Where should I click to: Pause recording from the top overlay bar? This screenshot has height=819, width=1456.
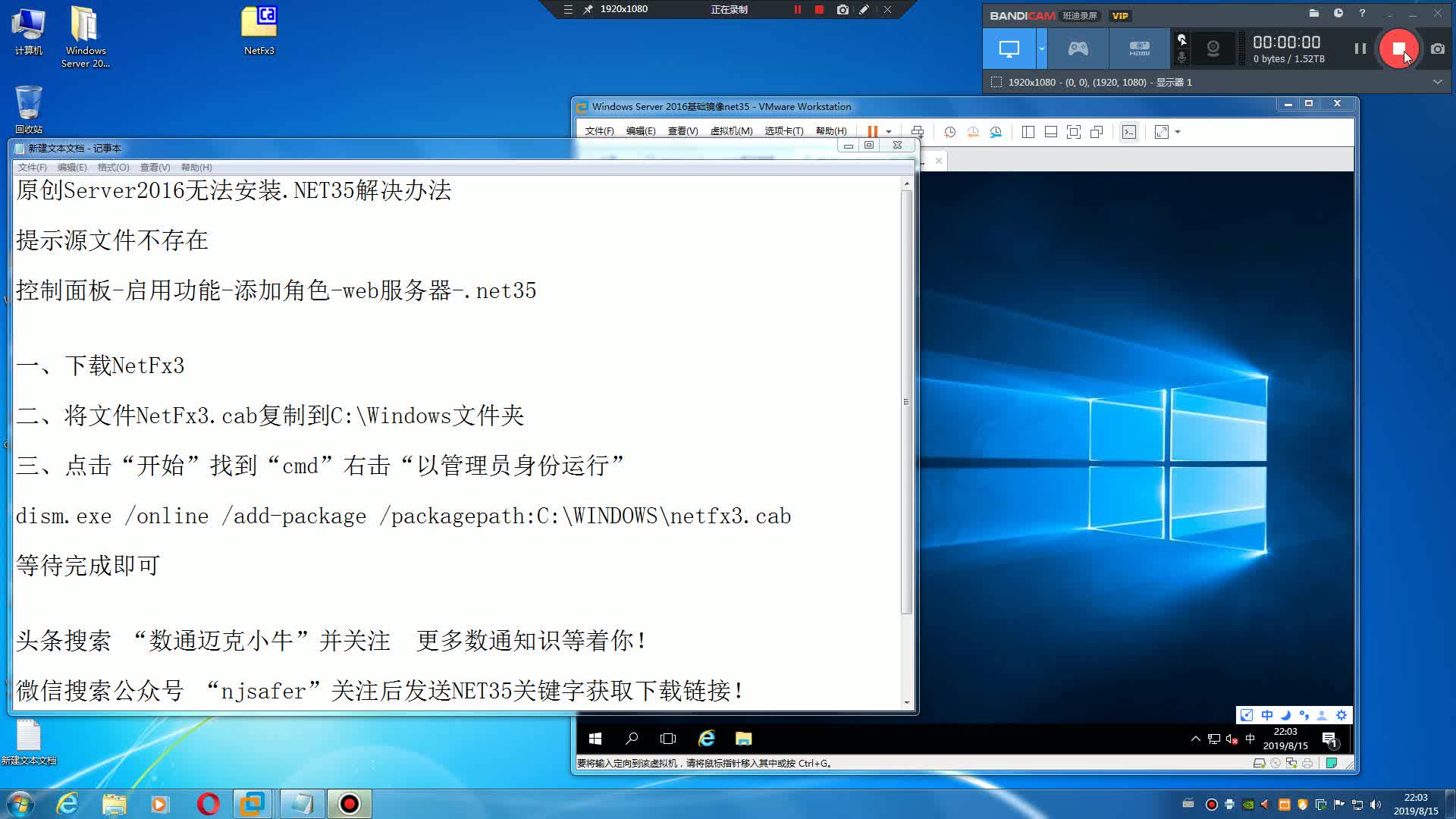coord(797,10)
